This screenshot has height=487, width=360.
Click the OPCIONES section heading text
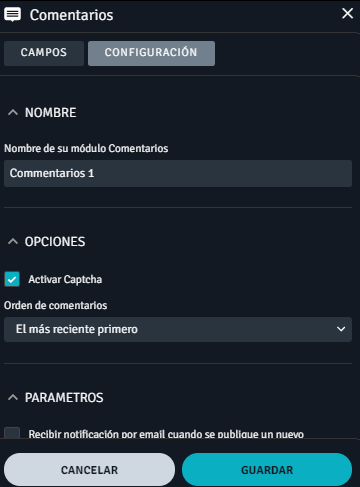(55, 242)
